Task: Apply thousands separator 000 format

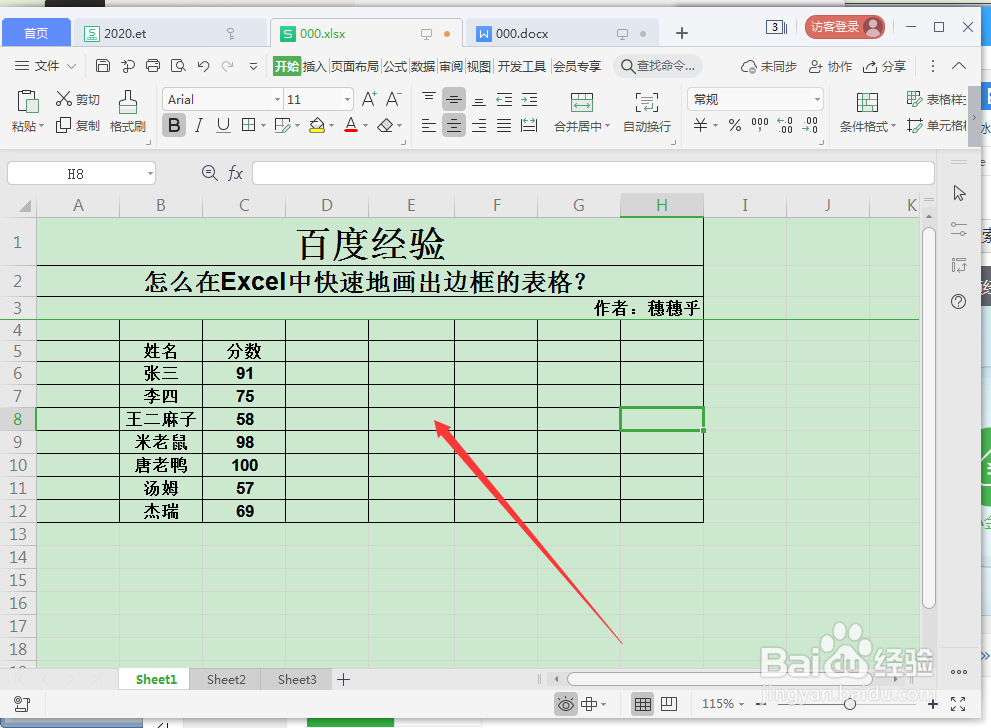Action: coord(760,124)
